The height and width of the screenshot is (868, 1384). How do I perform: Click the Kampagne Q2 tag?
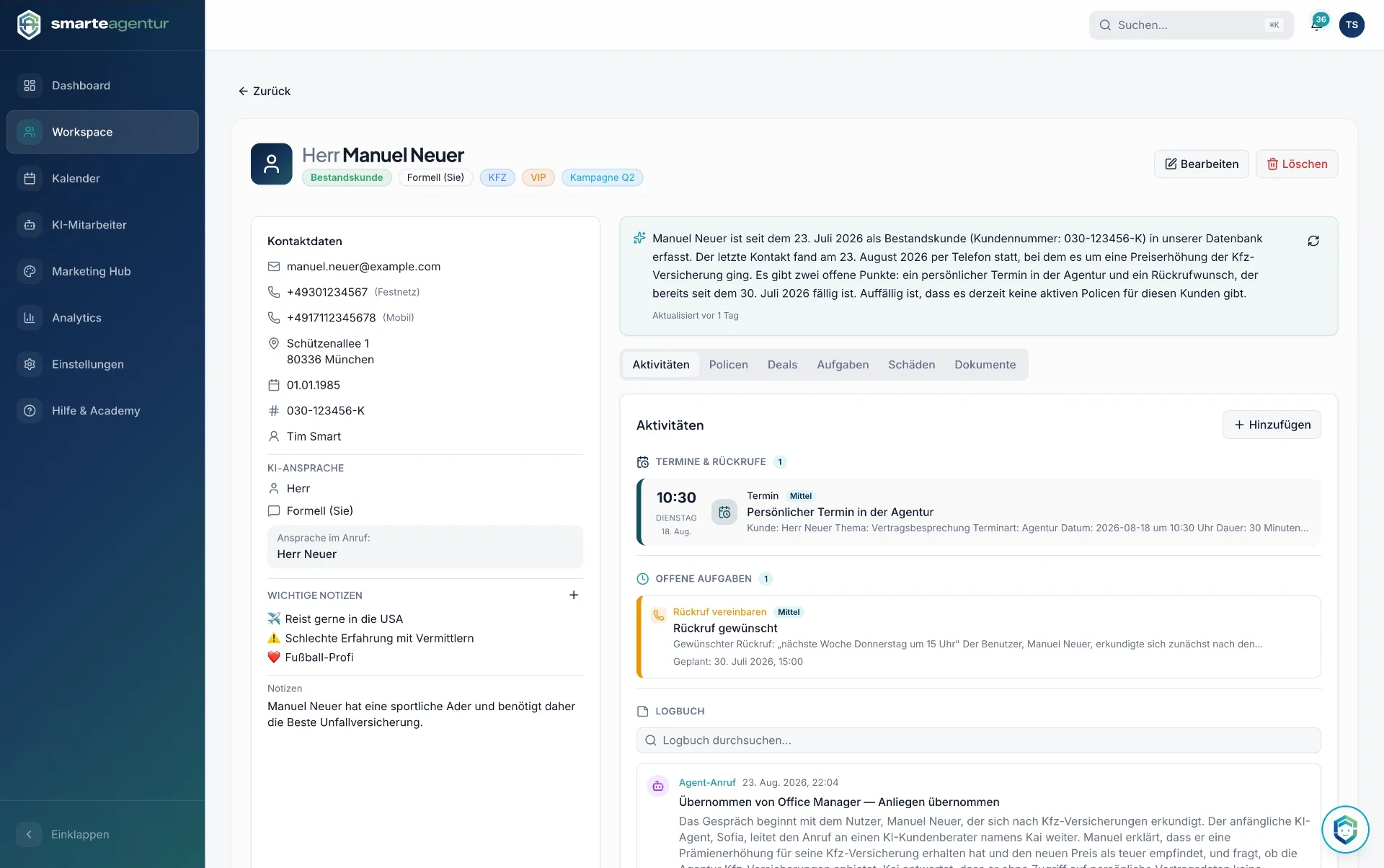[x=602, y=177]
